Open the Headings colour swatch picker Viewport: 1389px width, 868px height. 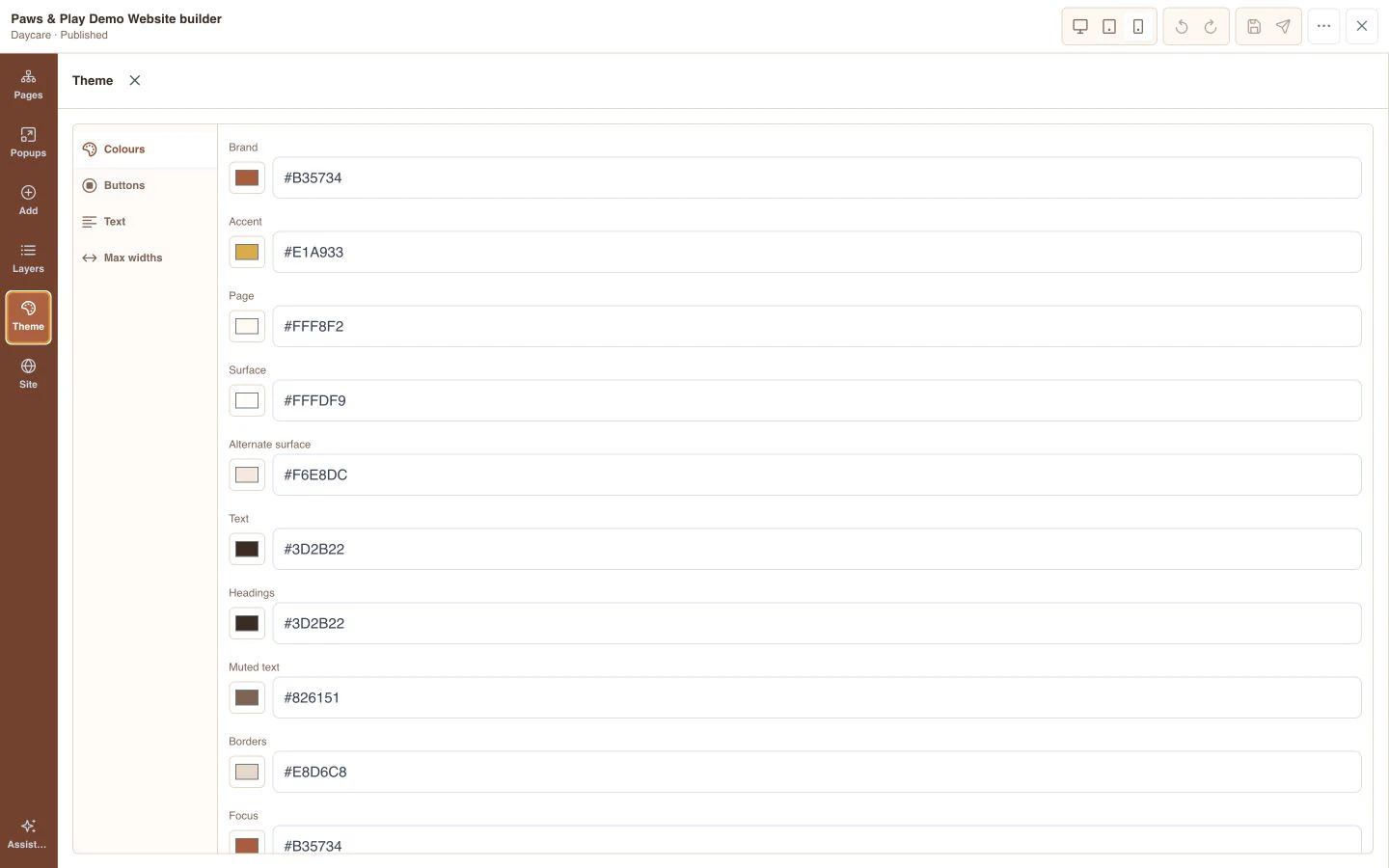tap(247, 623)
